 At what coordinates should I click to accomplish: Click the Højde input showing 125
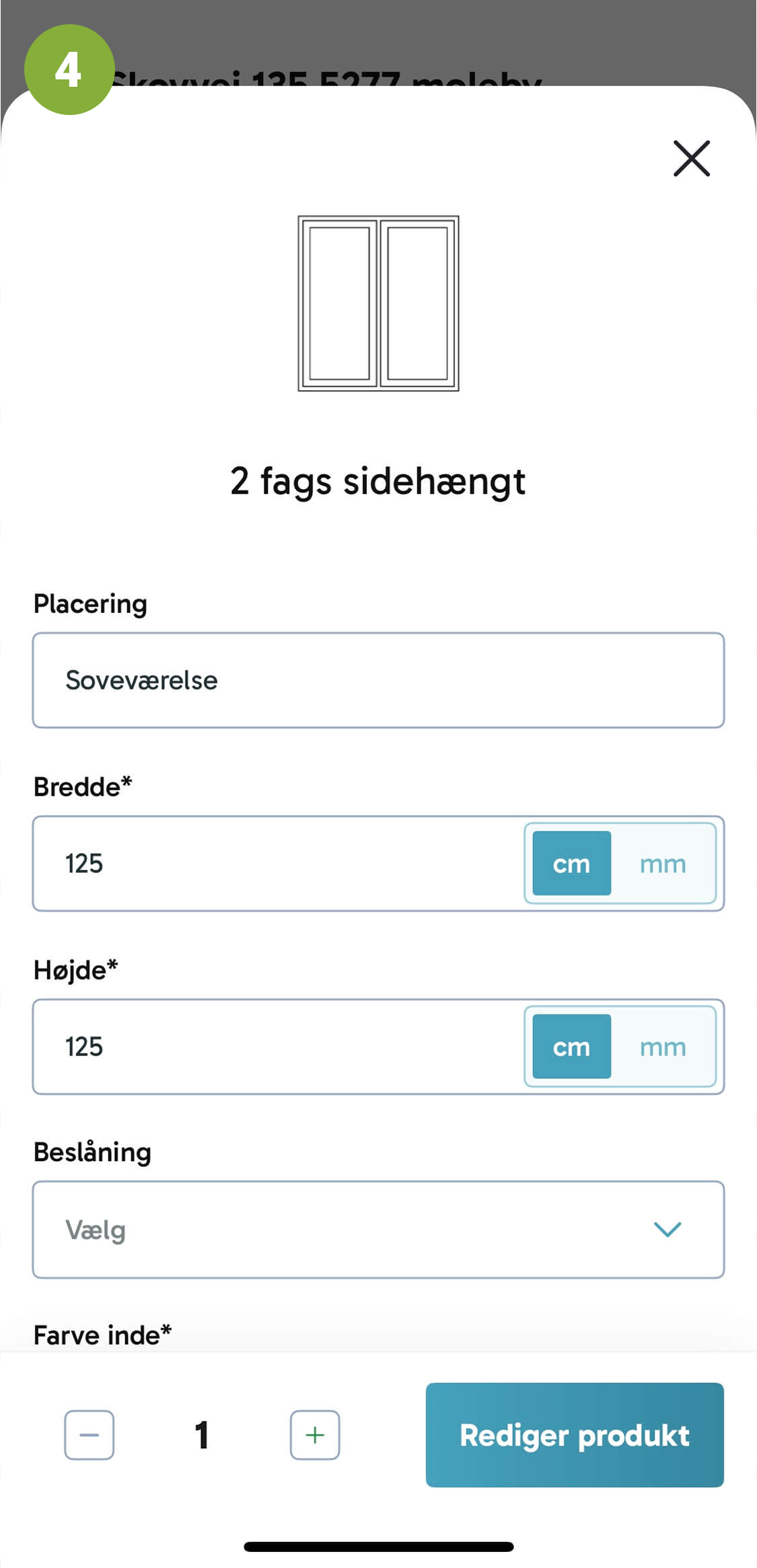pos(277,1047)
